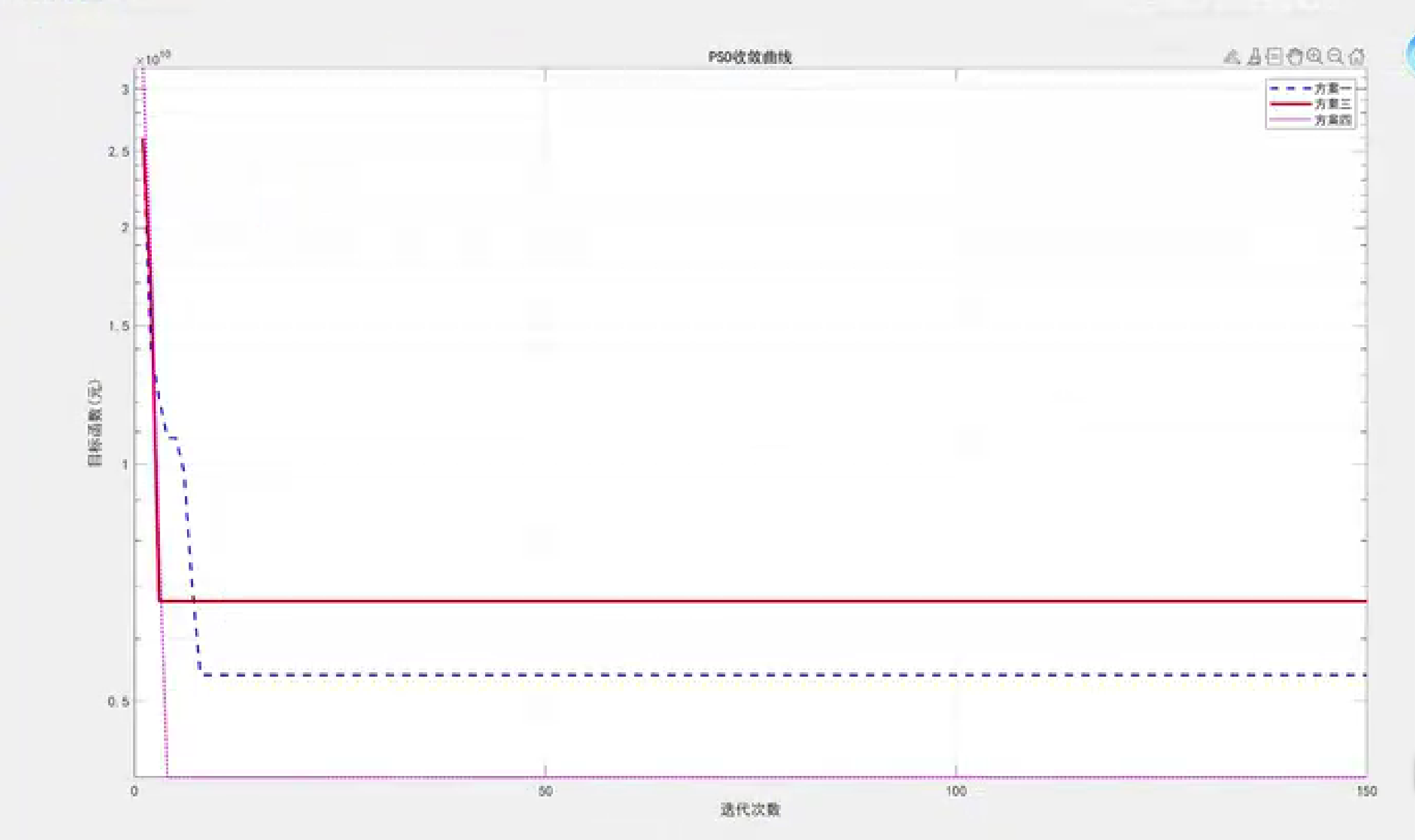Image resolution: width=1415 pixels, height=840 pixels.
Task: Select the 迭代次数 x-axis label
Action: click(750, 810)
